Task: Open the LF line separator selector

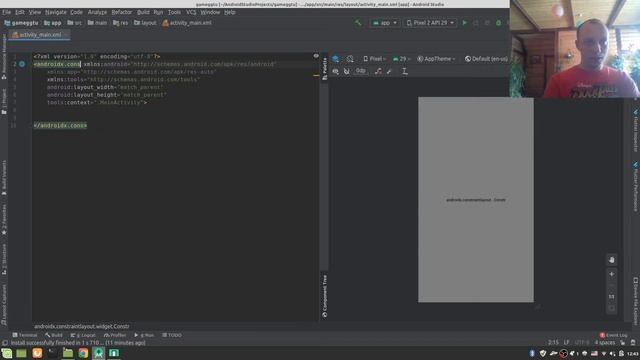Action: coord(566,342)
